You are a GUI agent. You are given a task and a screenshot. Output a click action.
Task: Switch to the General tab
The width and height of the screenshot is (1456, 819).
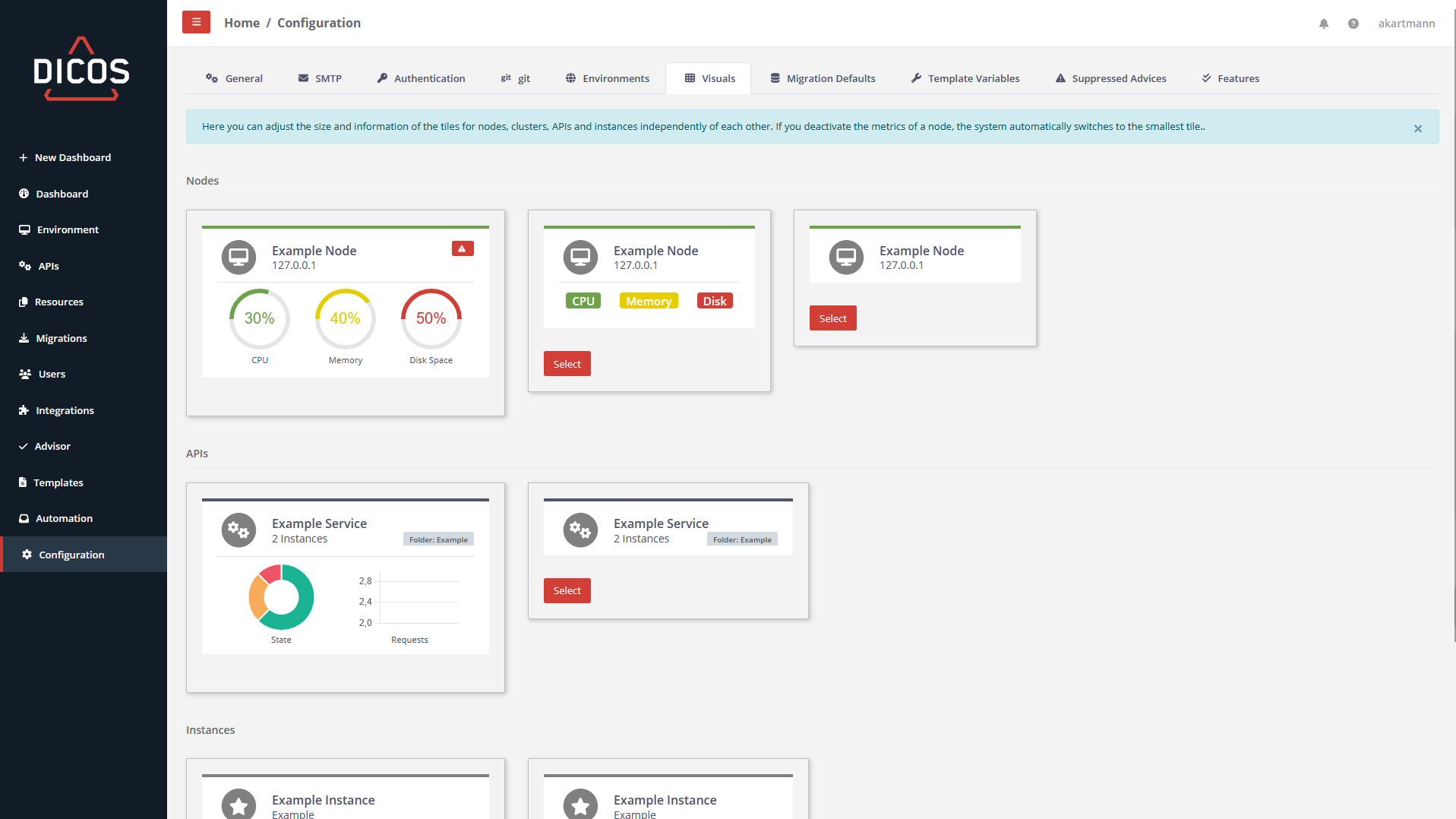pos(234,78)
